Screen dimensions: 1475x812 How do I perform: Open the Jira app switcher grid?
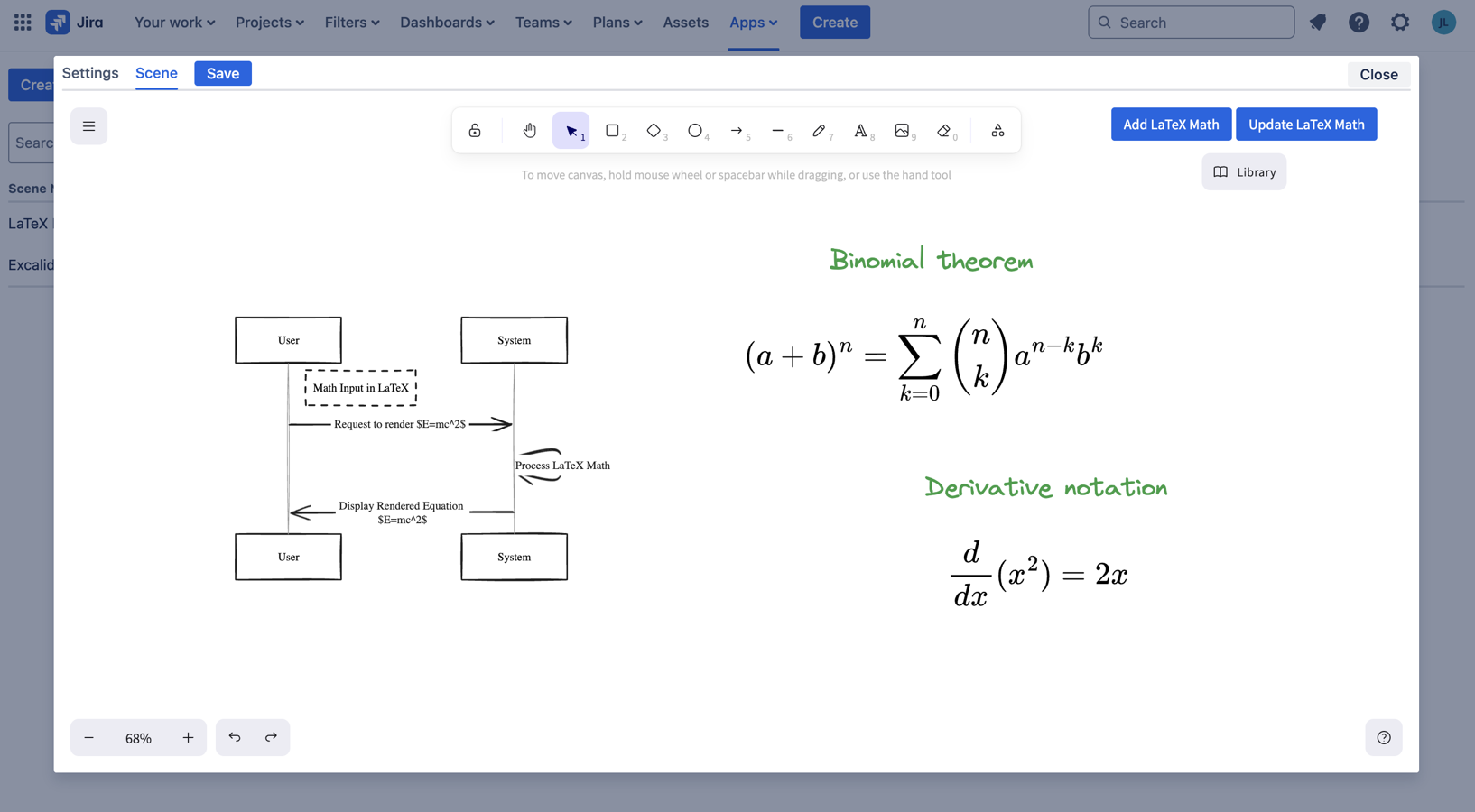pos(23,23)
